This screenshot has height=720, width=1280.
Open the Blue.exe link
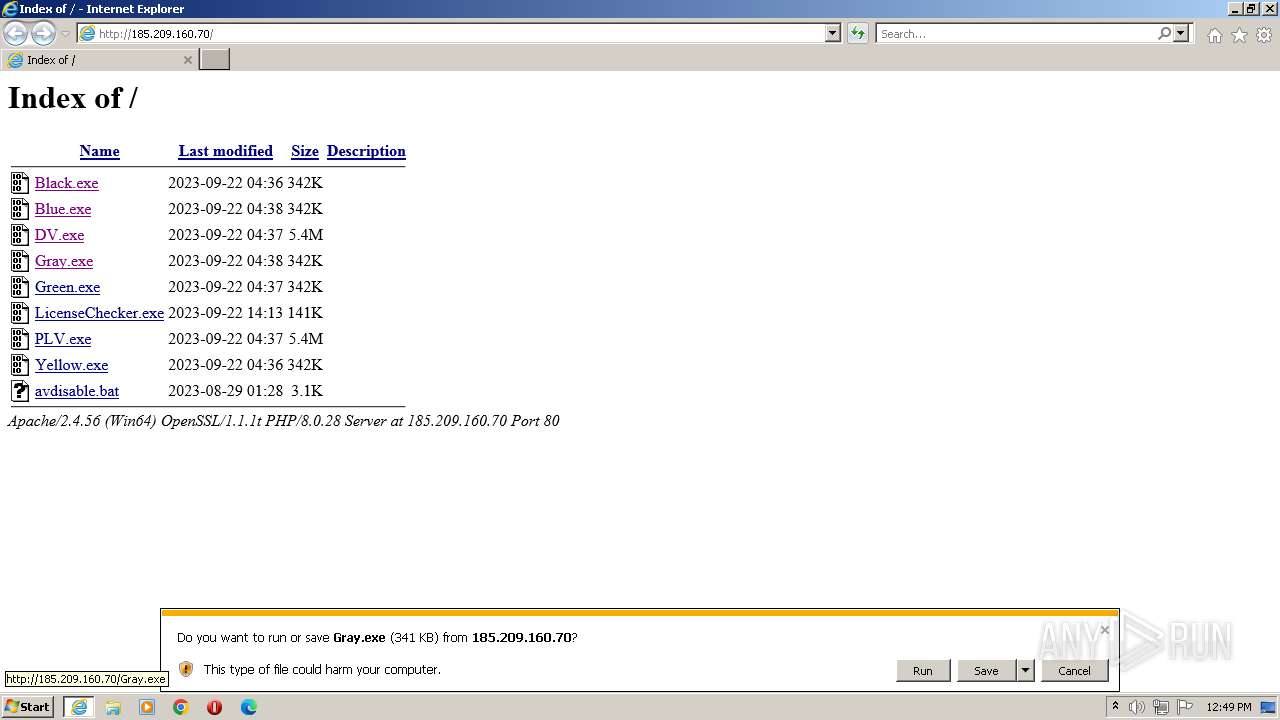63,209
